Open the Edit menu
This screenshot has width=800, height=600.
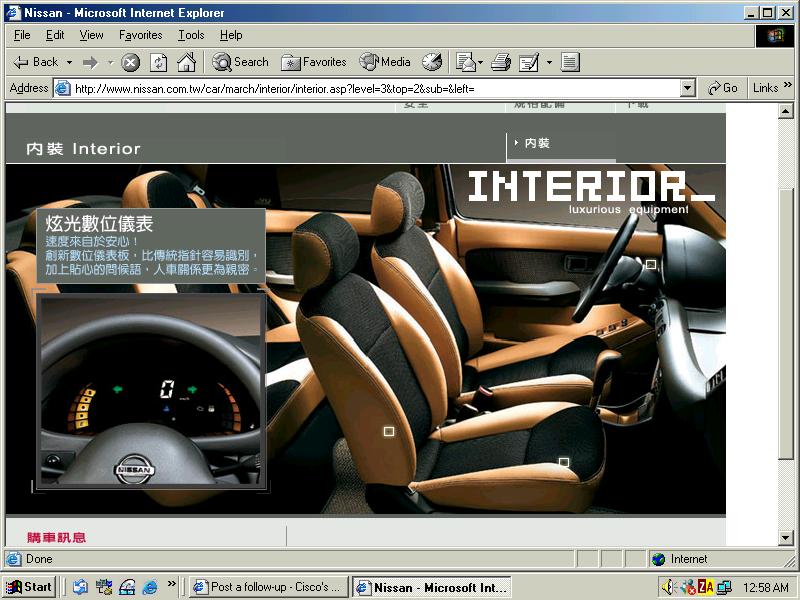click(x=55, y=35)
